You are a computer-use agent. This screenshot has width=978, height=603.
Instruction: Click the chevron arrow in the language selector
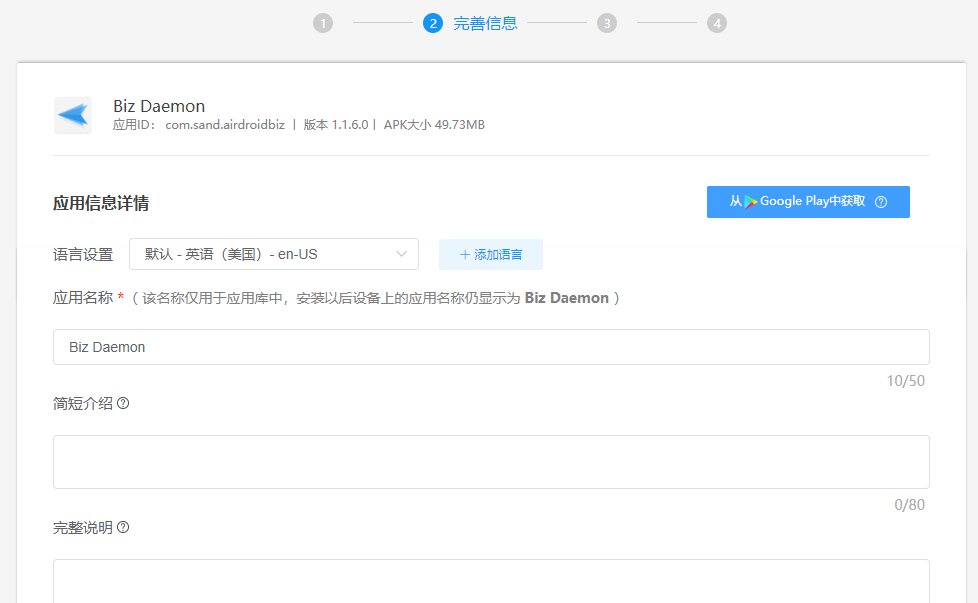pyautogui.click(x=401, y=254)
